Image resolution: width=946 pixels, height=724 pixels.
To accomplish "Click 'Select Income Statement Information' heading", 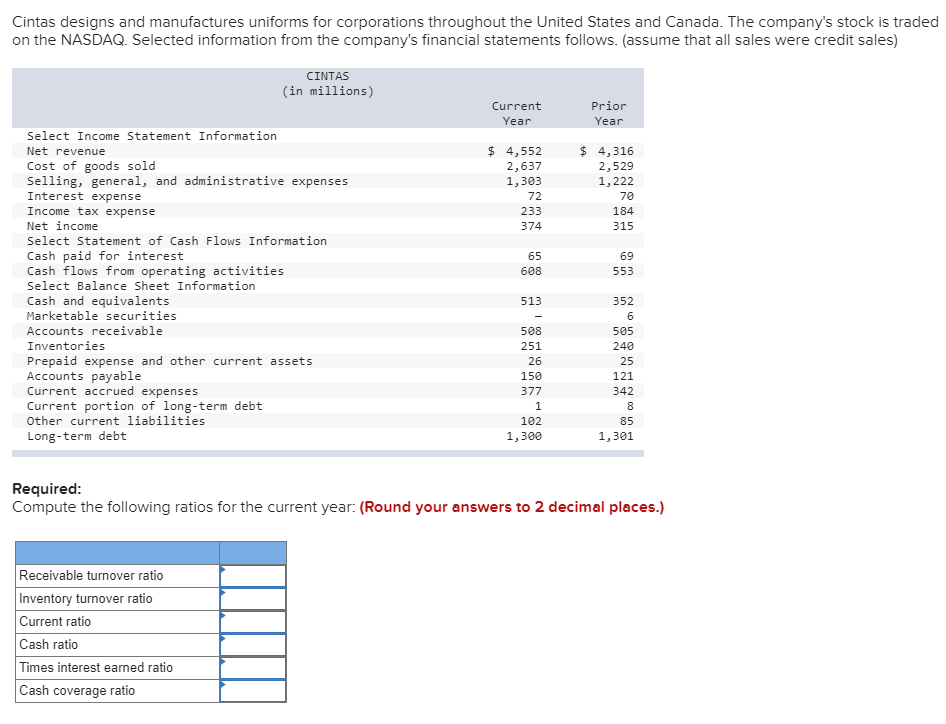I will [x=152, y=136].
